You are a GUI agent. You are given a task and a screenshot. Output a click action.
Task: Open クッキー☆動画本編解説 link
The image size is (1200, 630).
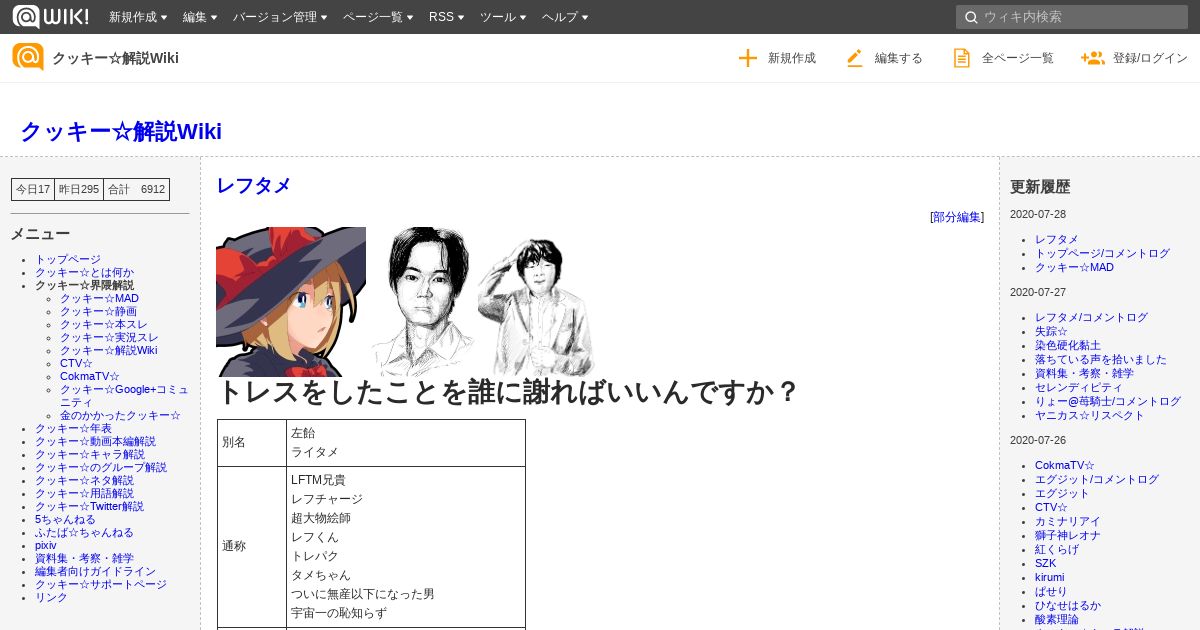click(x=95, y=441)
